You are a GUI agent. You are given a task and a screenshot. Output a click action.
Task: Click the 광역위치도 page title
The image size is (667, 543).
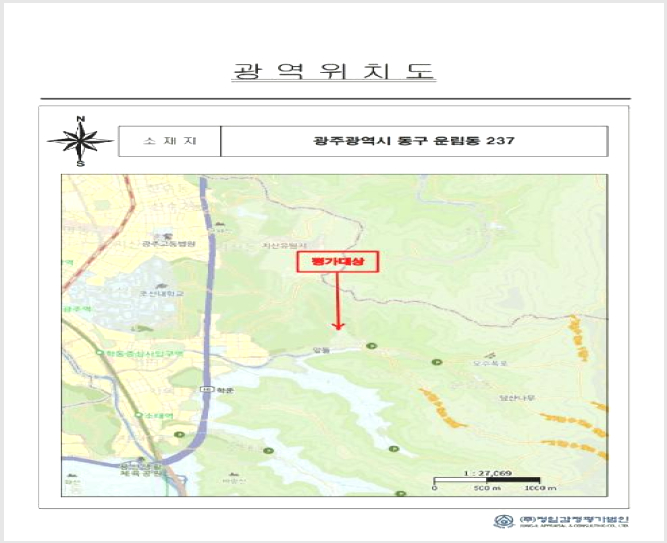pos(334,71)
